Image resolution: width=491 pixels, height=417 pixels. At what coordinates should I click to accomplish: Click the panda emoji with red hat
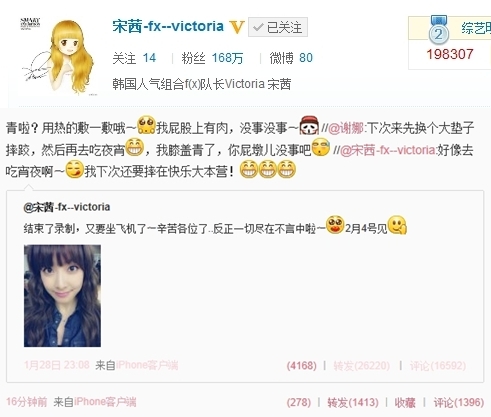pos(309,126)
